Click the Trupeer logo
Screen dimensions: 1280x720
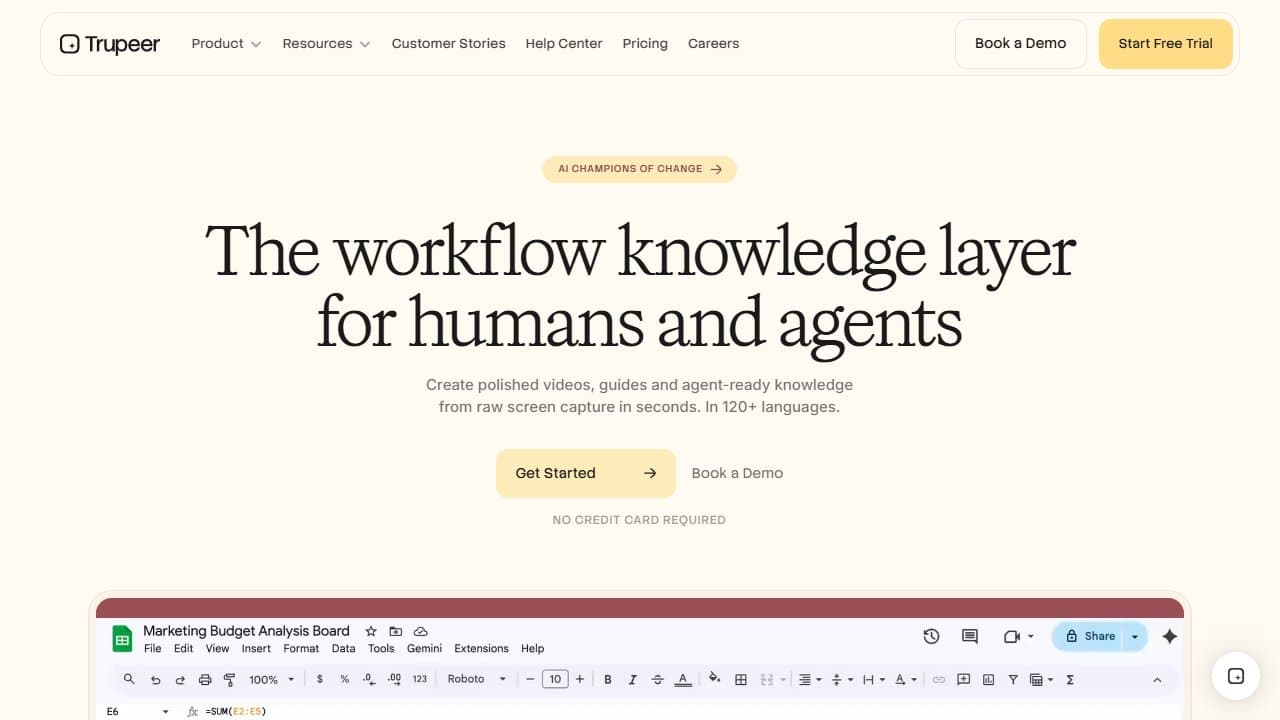point(110,44)
